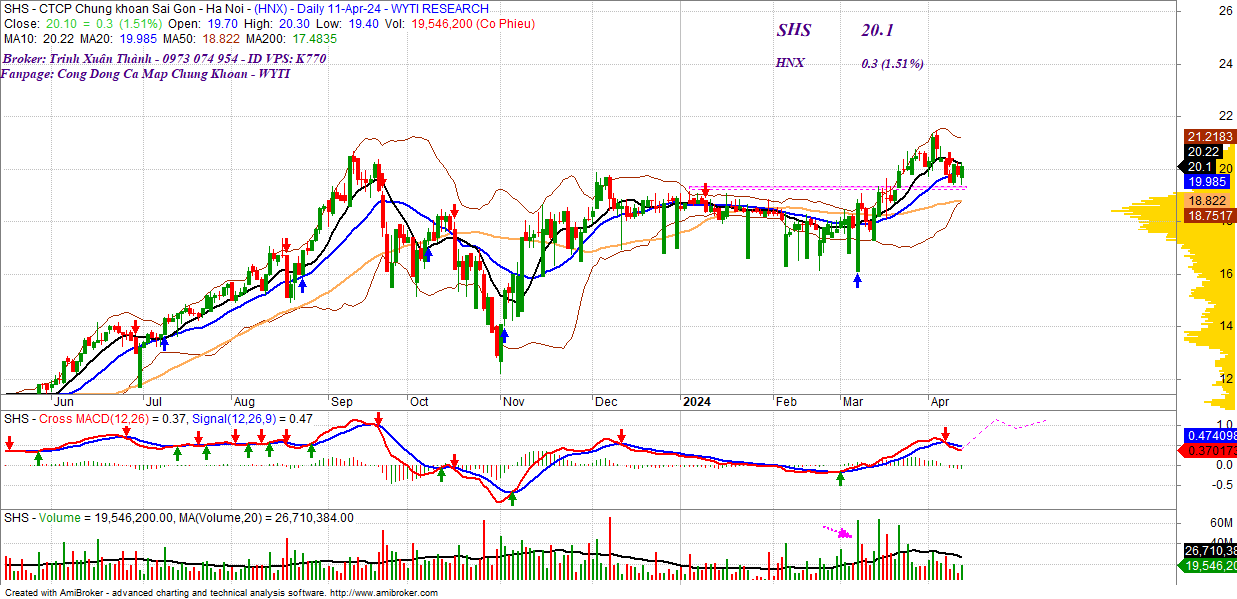1237x599 pixels.
Task: Click the '24' price axis label
Action: 1224,64
